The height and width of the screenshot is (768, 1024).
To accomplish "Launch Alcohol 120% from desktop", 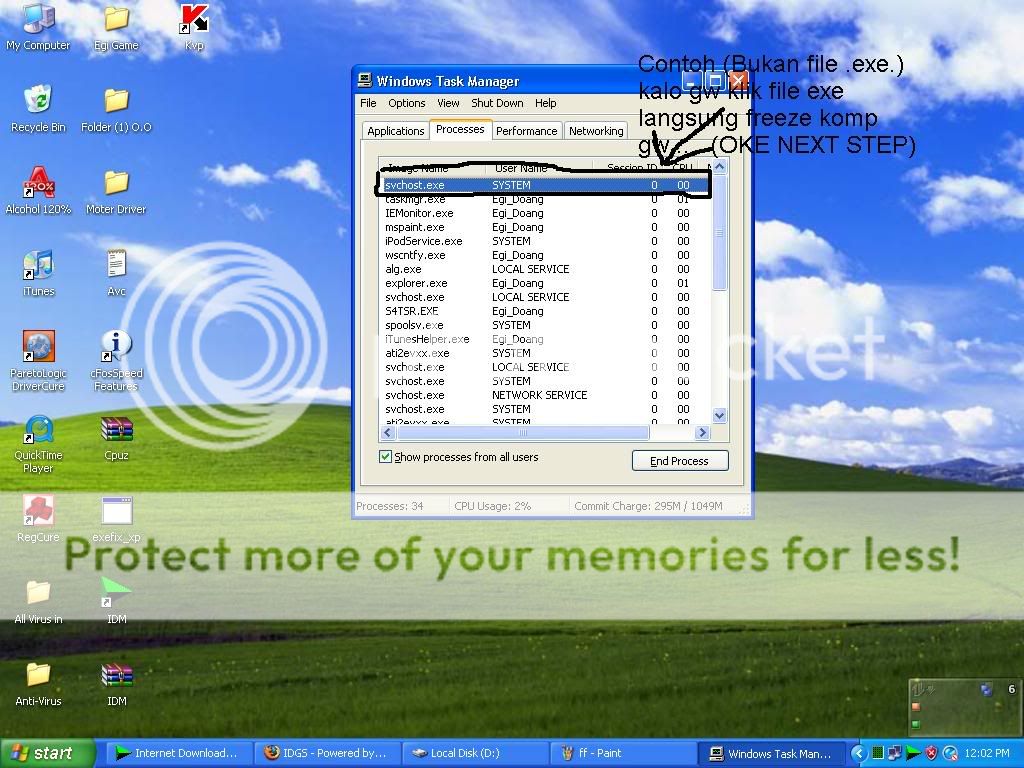I will (x=38, y=190).
